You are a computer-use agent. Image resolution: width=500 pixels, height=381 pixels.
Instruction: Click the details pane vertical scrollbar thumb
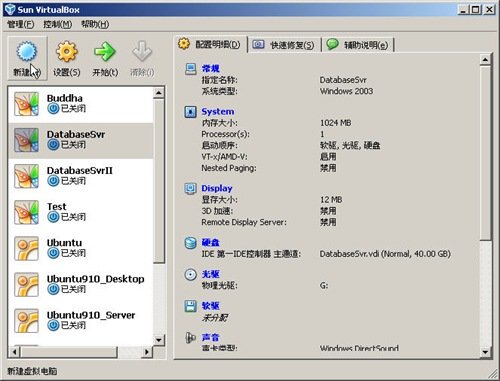[485, 153]
